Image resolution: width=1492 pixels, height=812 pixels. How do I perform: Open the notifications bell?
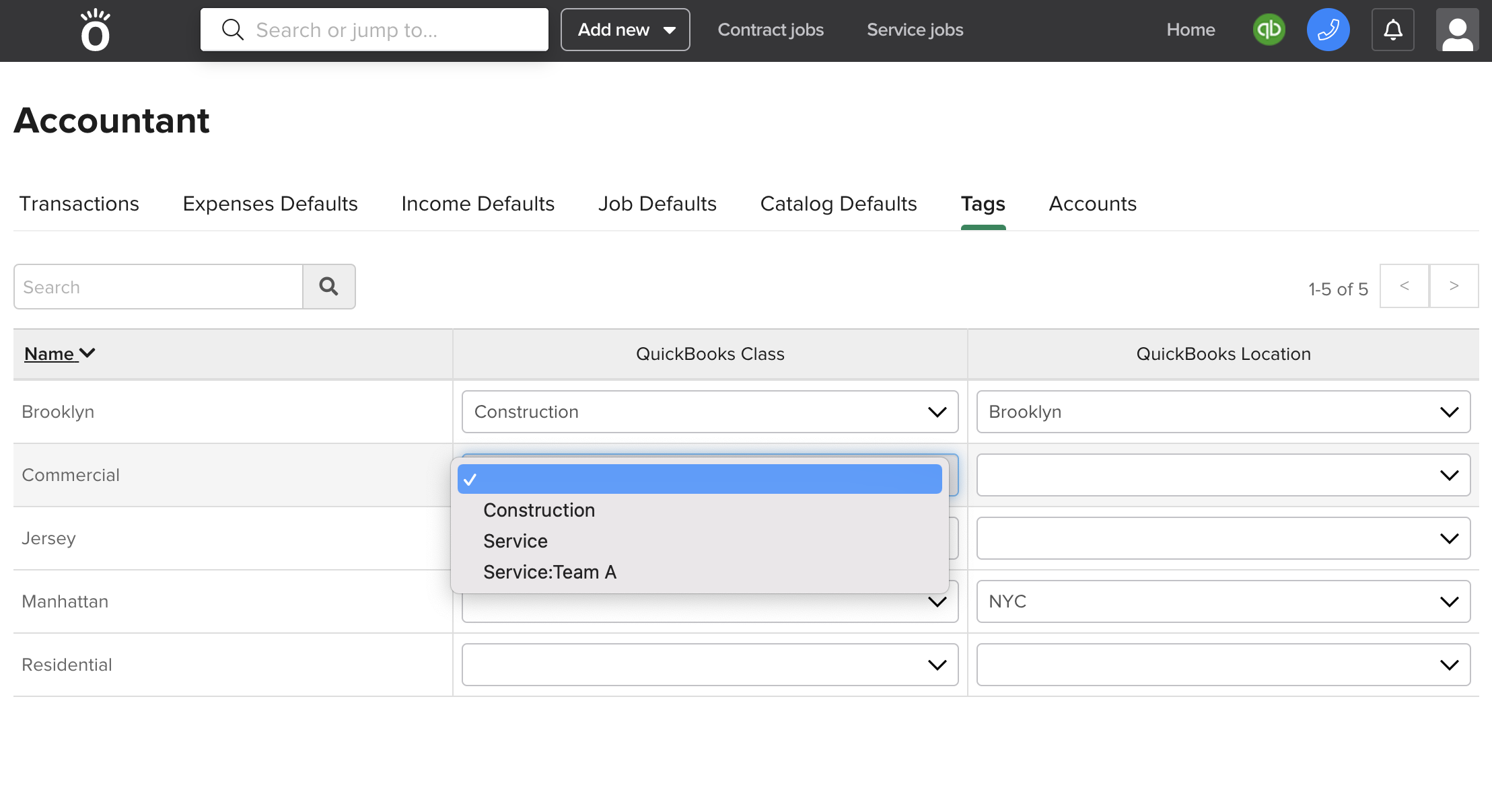coord(1392,30)
